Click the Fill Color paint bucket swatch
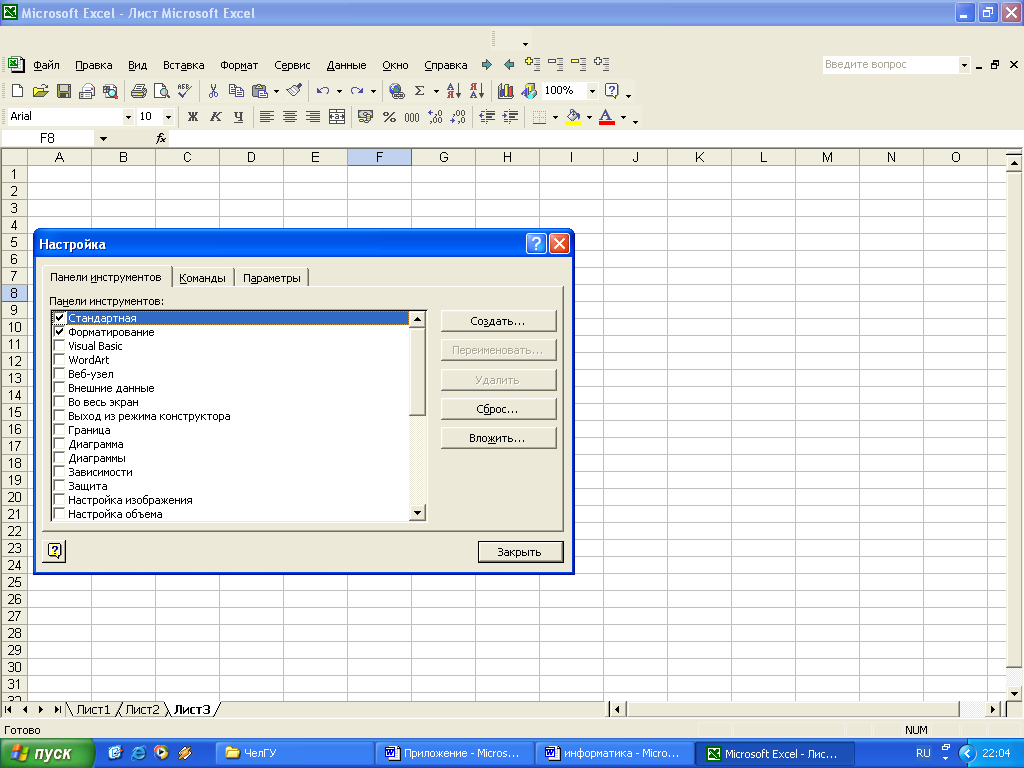The width and height of the screenshot is (1024, 768). 573,117
